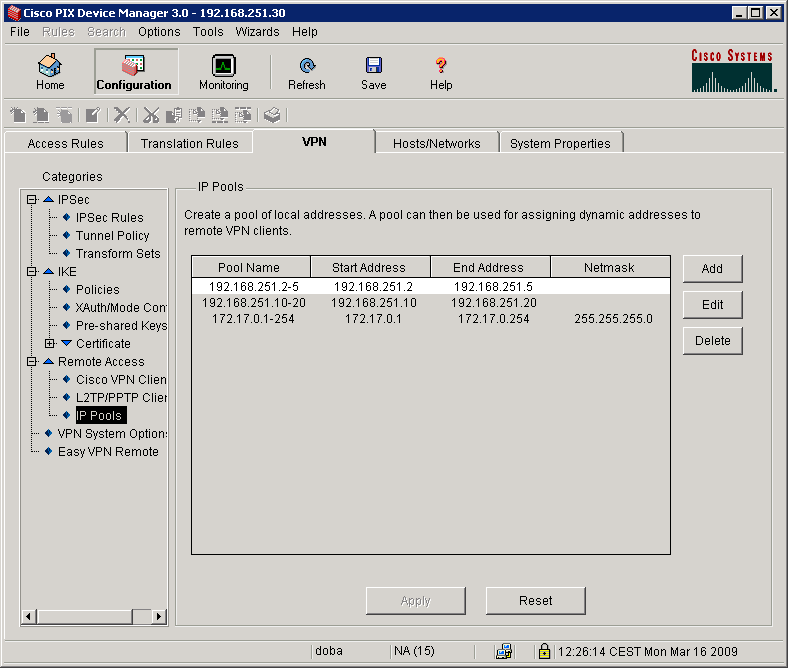Click the padlock icon in status bar

pos(544,651)
